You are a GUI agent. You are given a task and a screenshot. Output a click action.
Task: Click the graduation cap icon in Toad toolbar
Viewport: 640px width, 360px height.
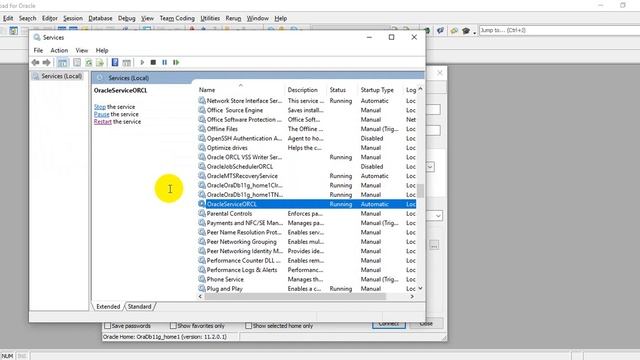point(466,31)
